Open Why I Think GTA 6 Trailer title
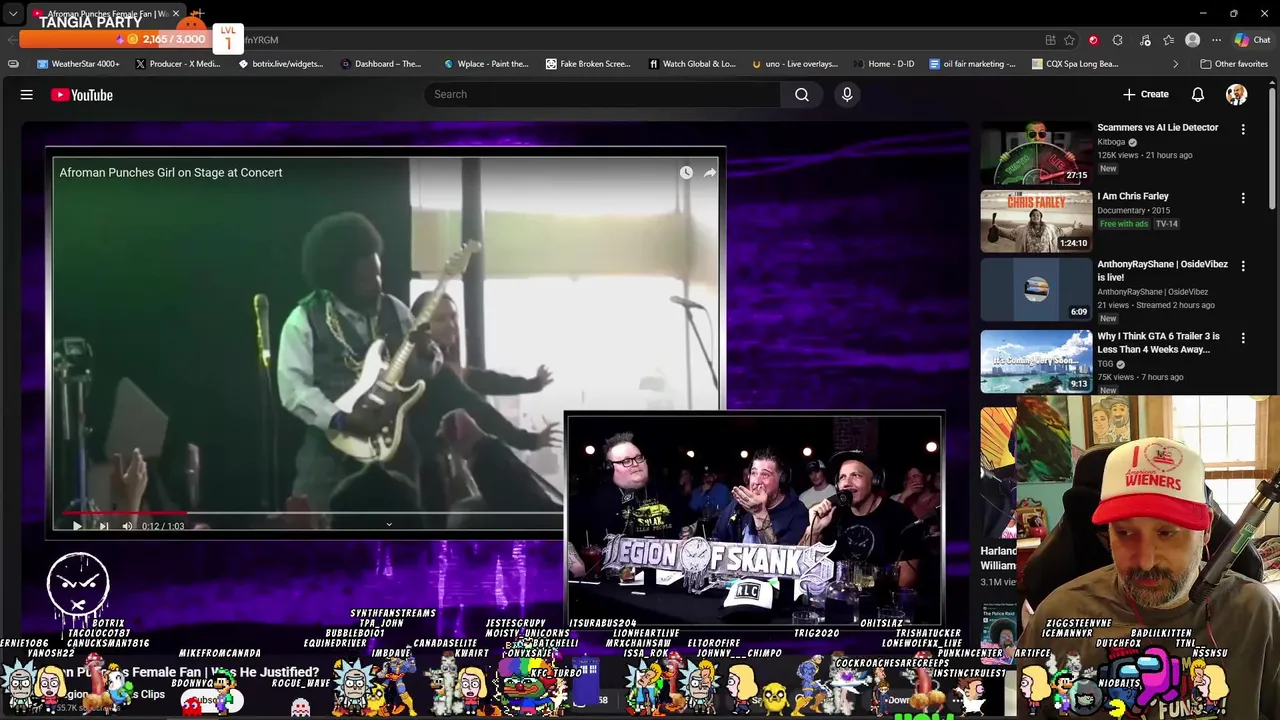Image resolution: width=1280 pixels, height=720 pixels. pos(1158,343)
